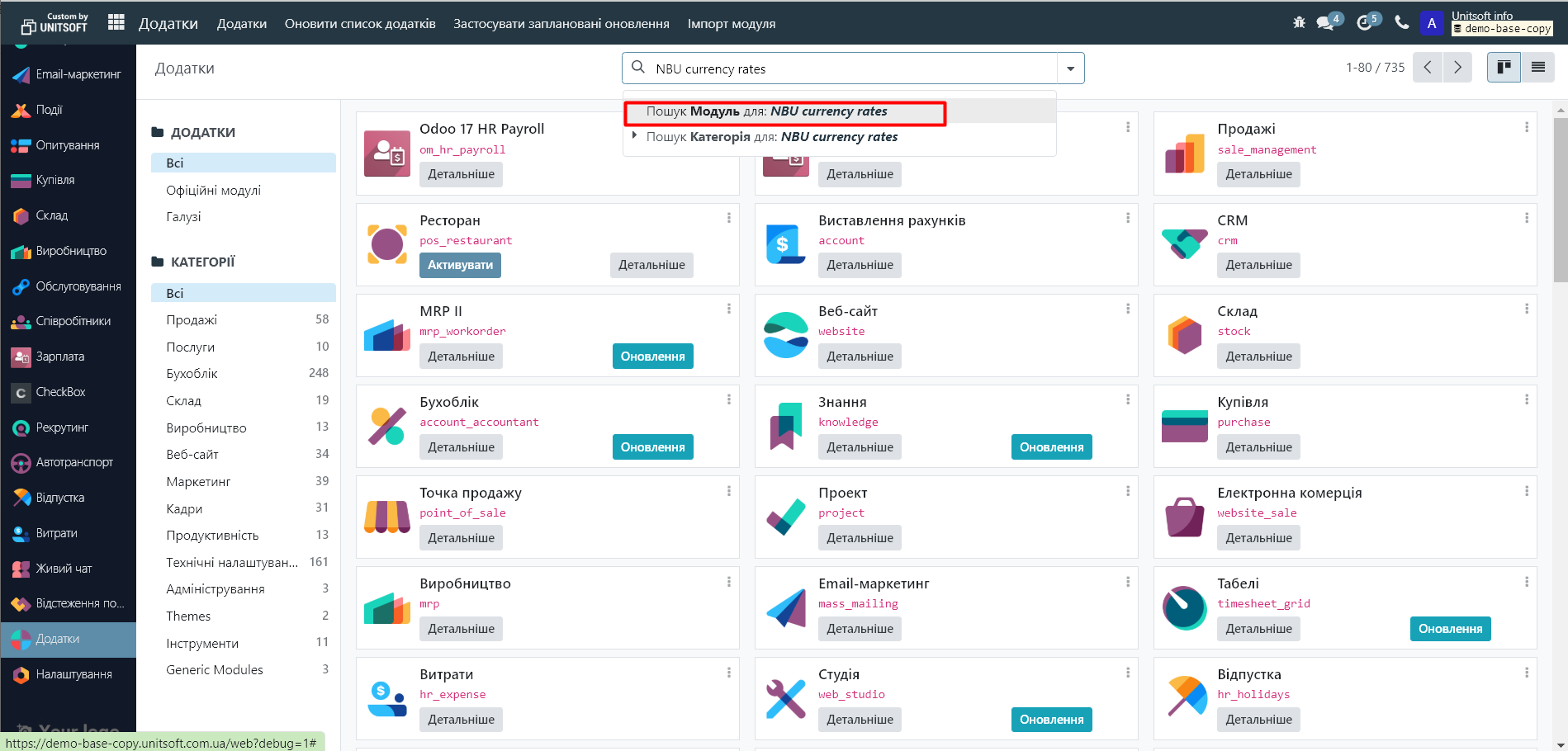This screenshot has height=751, width=1568.
Task: Switch to list view
Action: [1537, 68]
